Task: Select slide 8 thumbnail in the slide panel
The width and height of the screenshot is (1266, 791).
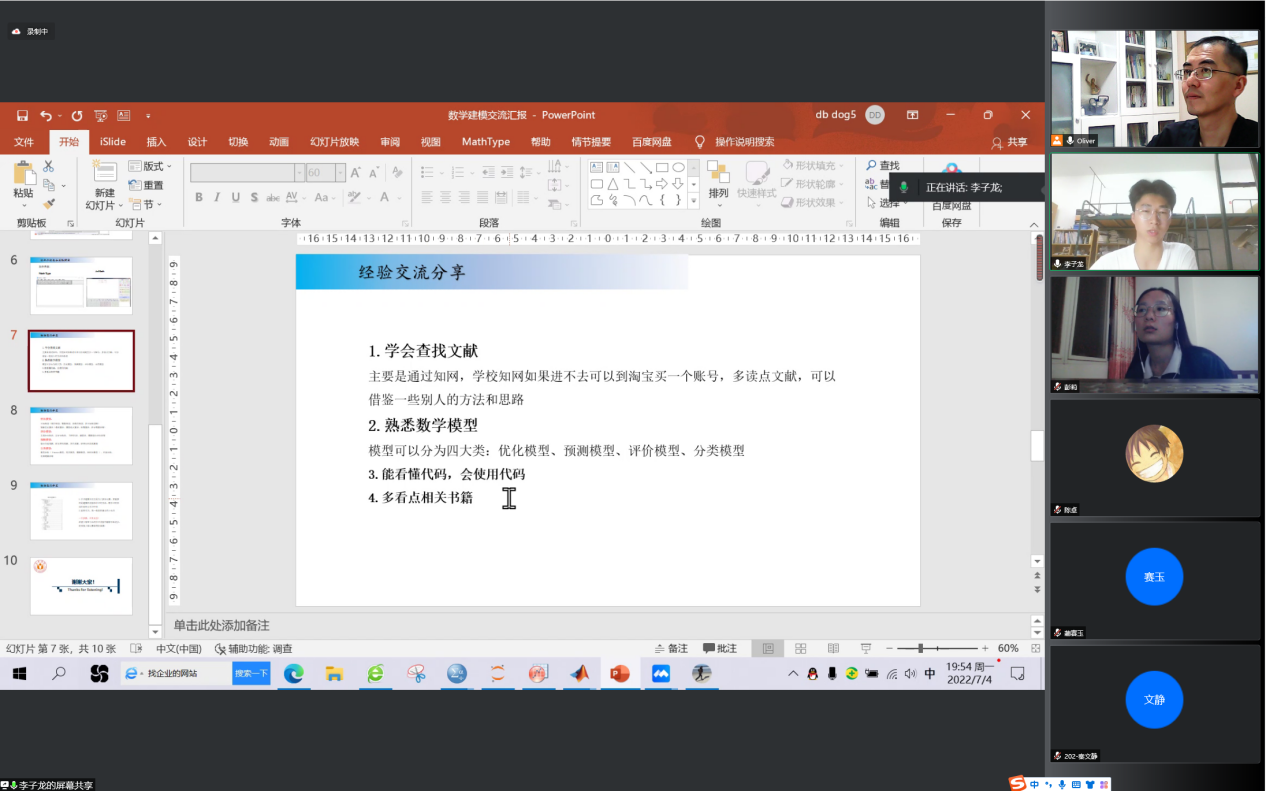Action: pyautogui.click(x=81, y=436)
